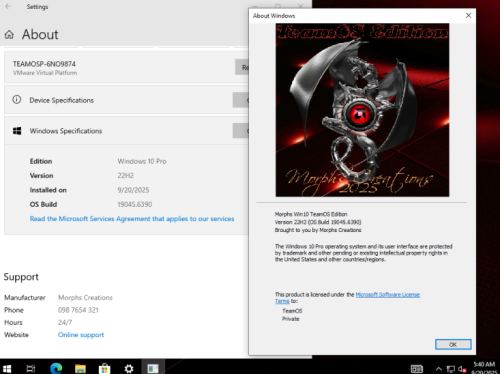This screenshot has width=500, height=374.
Task: Select the Installed on date 9/20/2025
Action: [x=133, y=190]
